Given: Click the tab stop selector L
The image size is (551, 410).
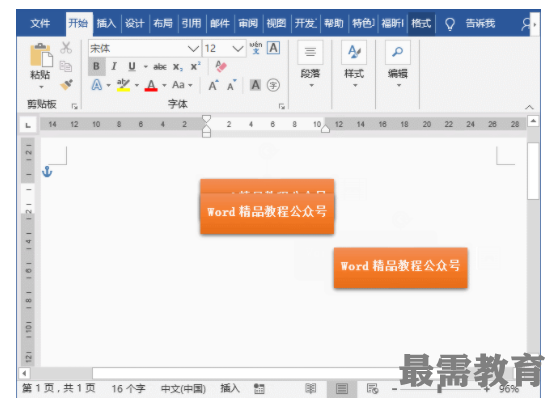Looking at the screenshot, I should [28, 125].
